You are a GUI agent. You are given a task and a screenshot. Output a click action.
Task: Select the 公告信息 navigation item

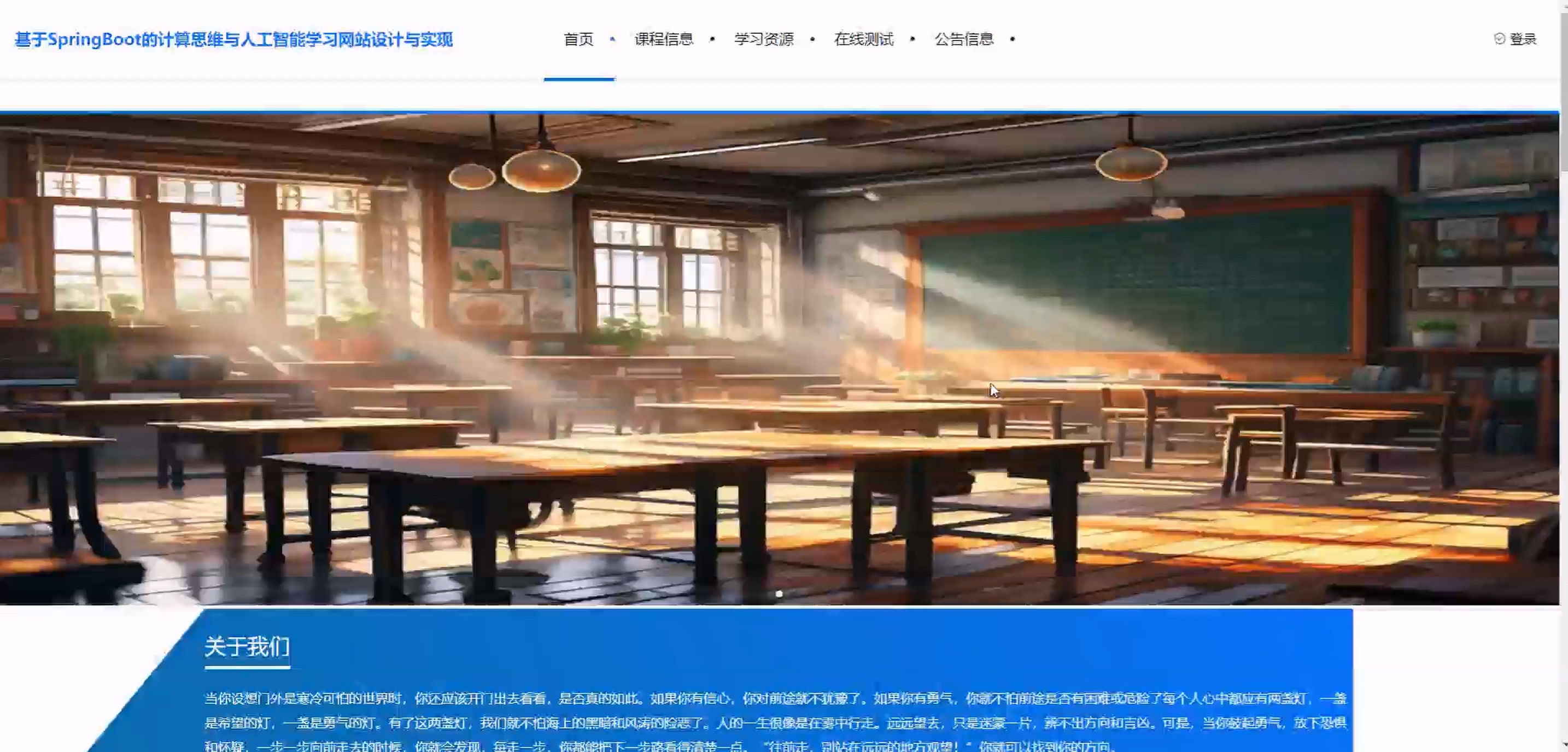(963, 39)
